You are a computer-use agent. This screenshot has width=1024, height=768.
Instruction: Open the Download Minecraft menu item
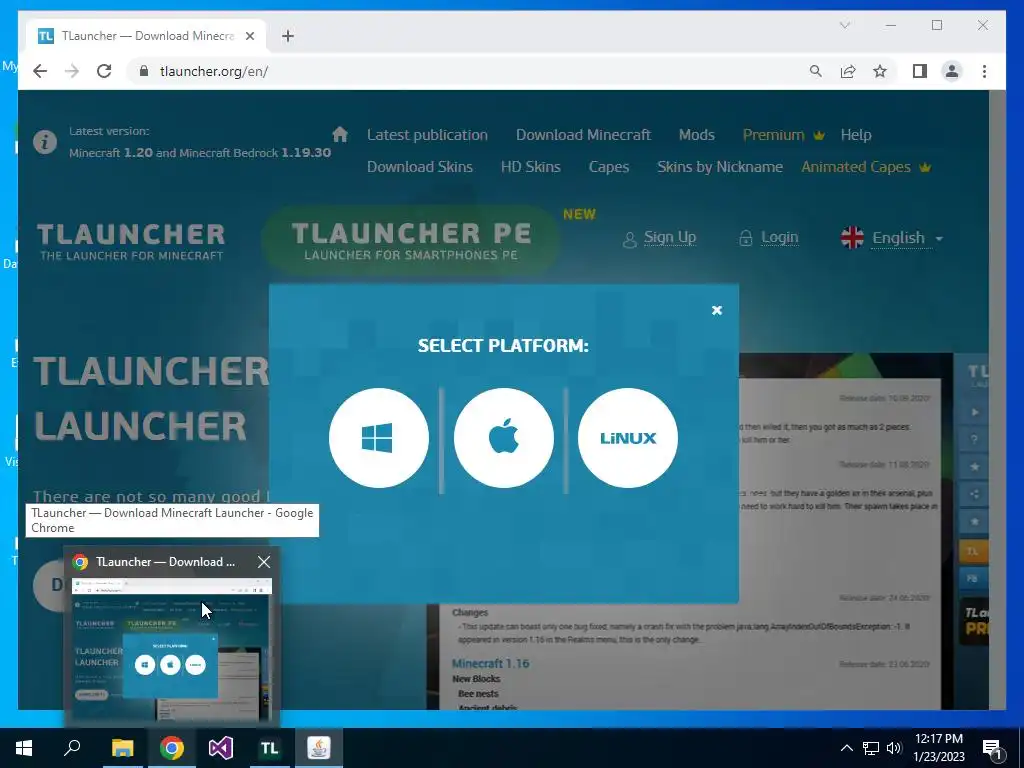pyautogui.click(x=583, y=135)
